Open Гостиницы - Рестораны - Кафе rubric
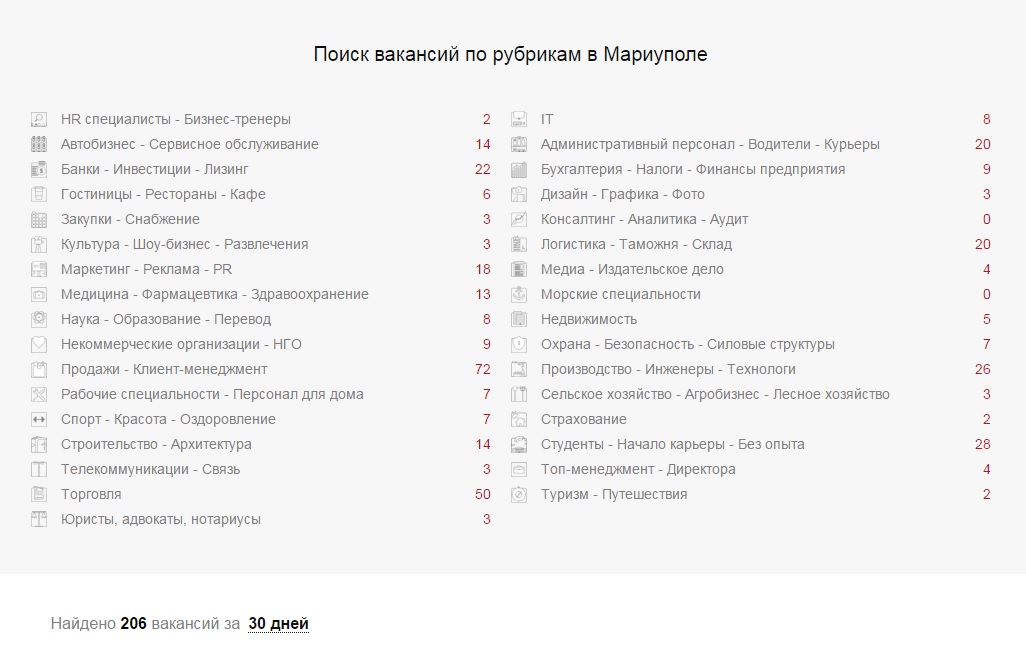 tap(163, 194)
